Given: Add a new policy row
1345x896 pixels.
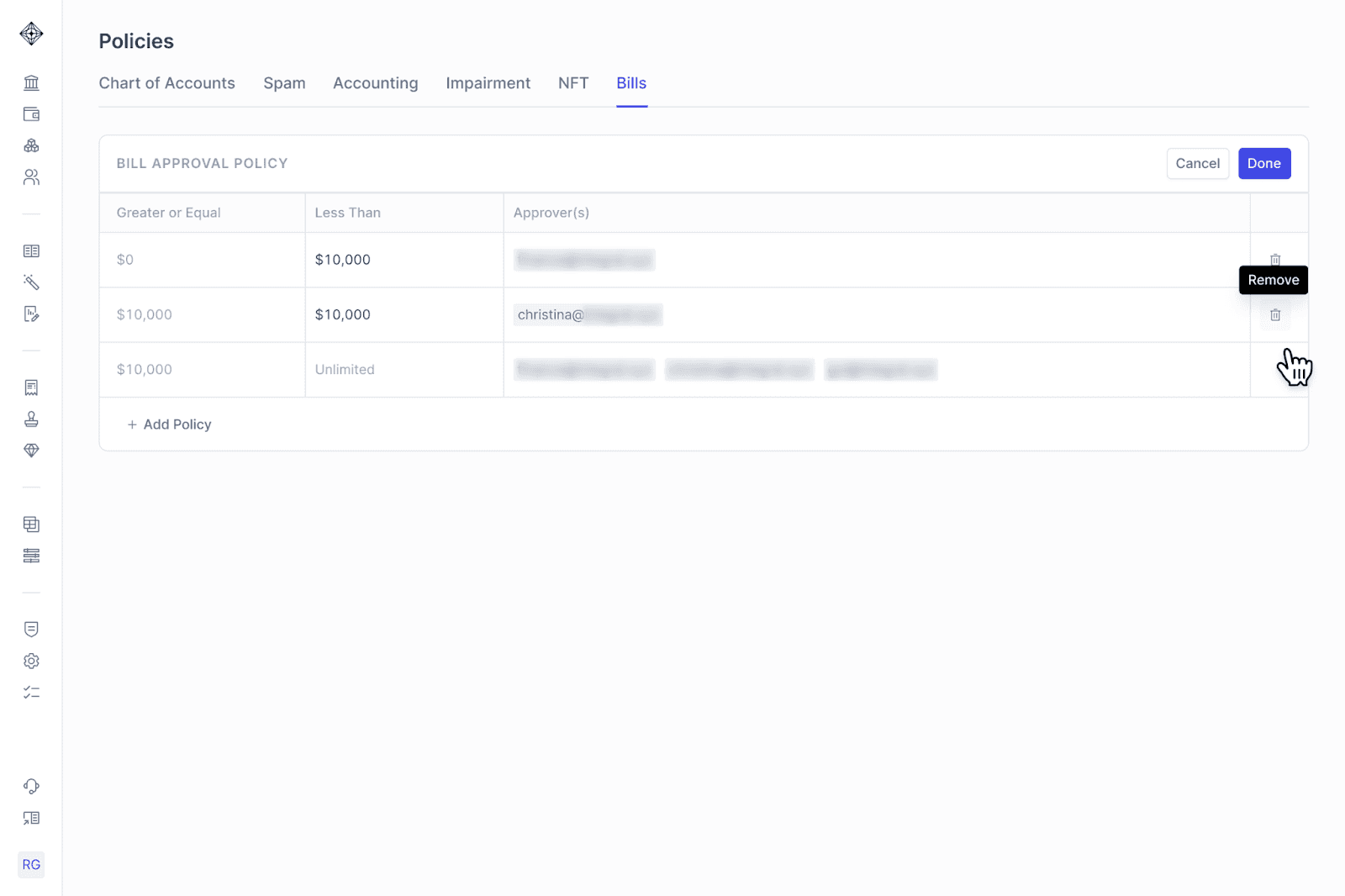Looking at the screenshot, I should 169,424.
